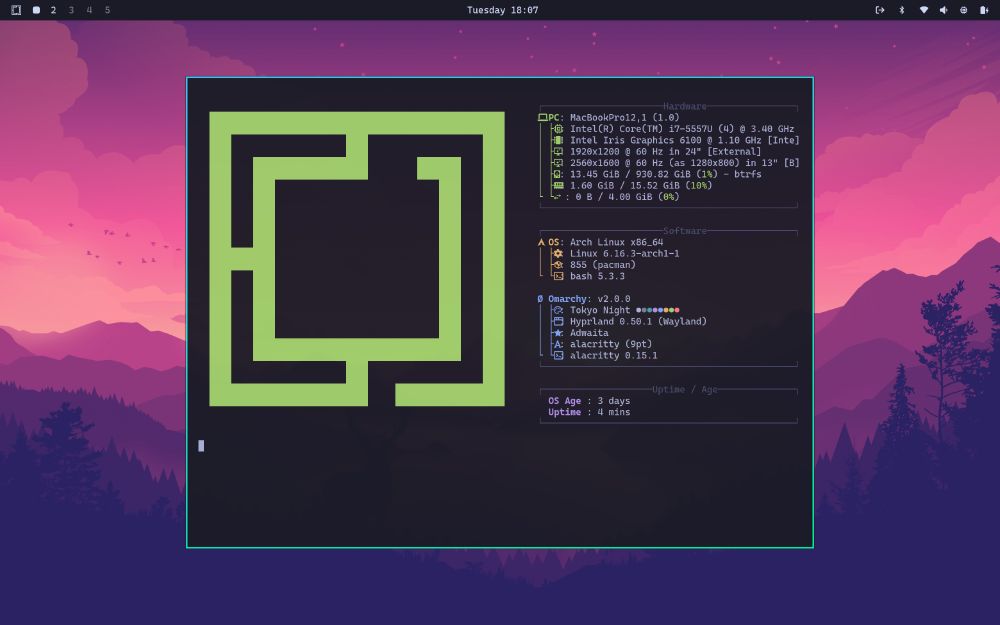Switch to workspace 5
Image resolution: width=1000 pixels, height=625 pixels.
click(107, 10)
